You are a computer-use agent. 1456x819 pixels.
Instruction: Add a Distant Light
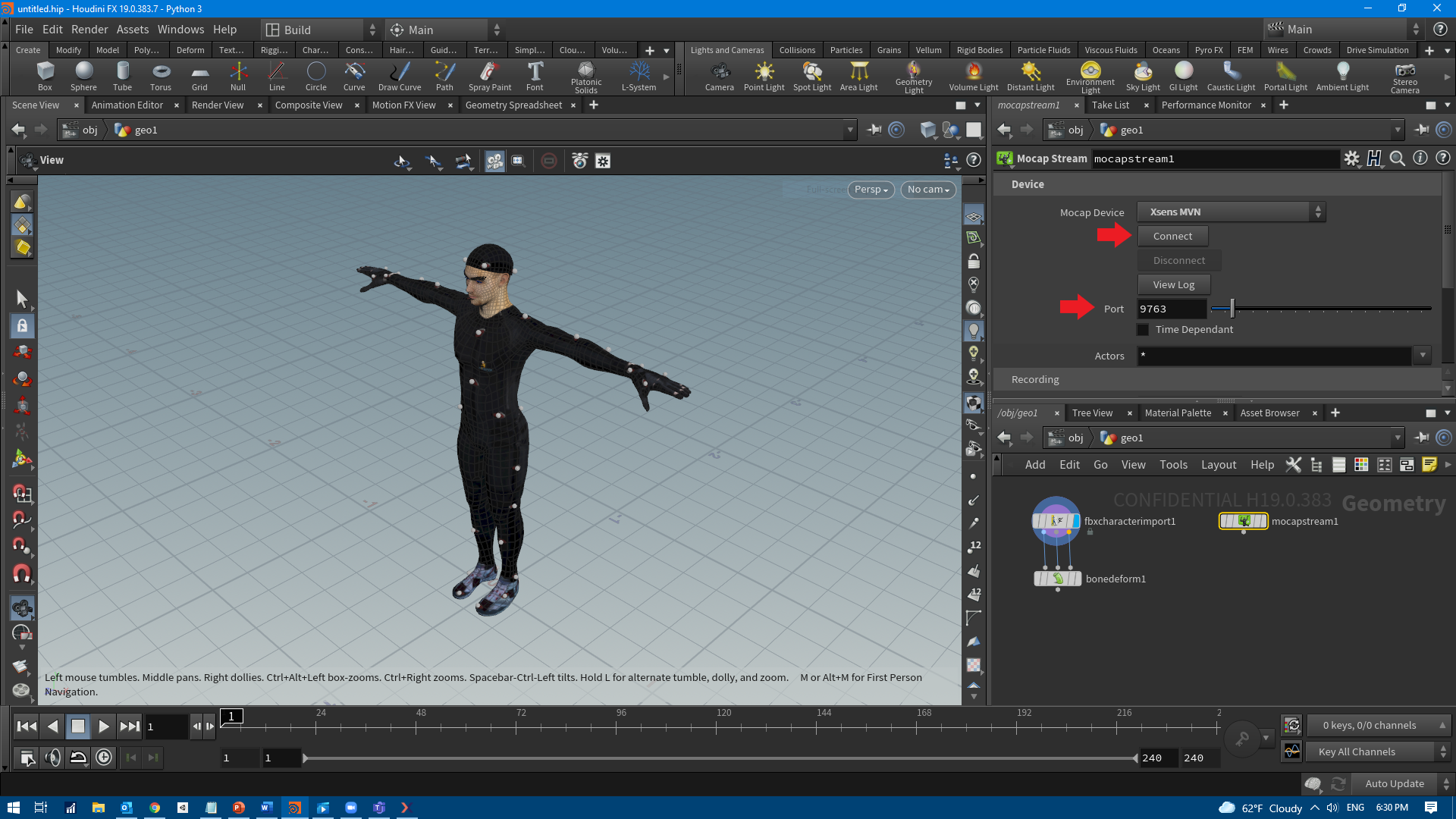click(1031, 77)
